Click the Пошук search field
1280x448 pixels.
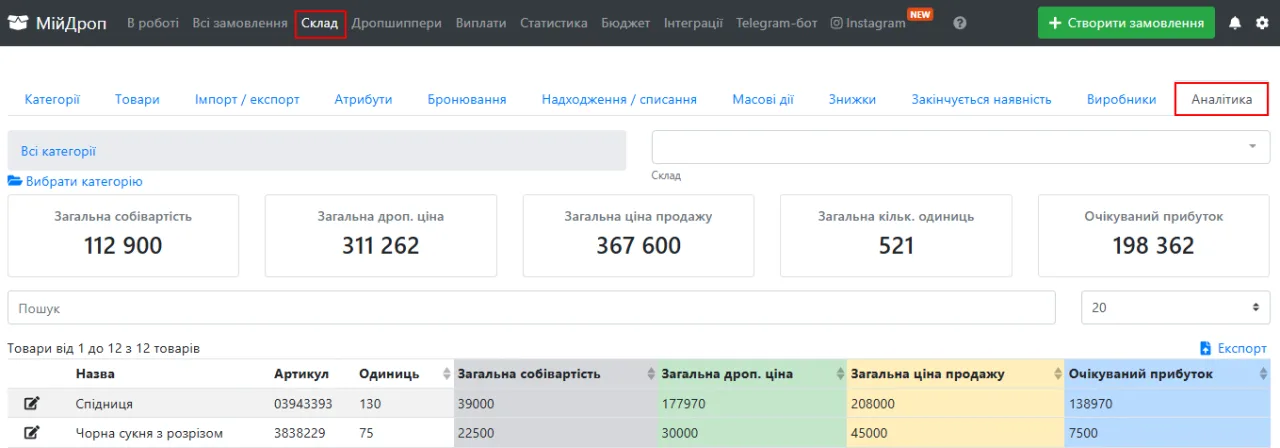click(x=531, y=308)
